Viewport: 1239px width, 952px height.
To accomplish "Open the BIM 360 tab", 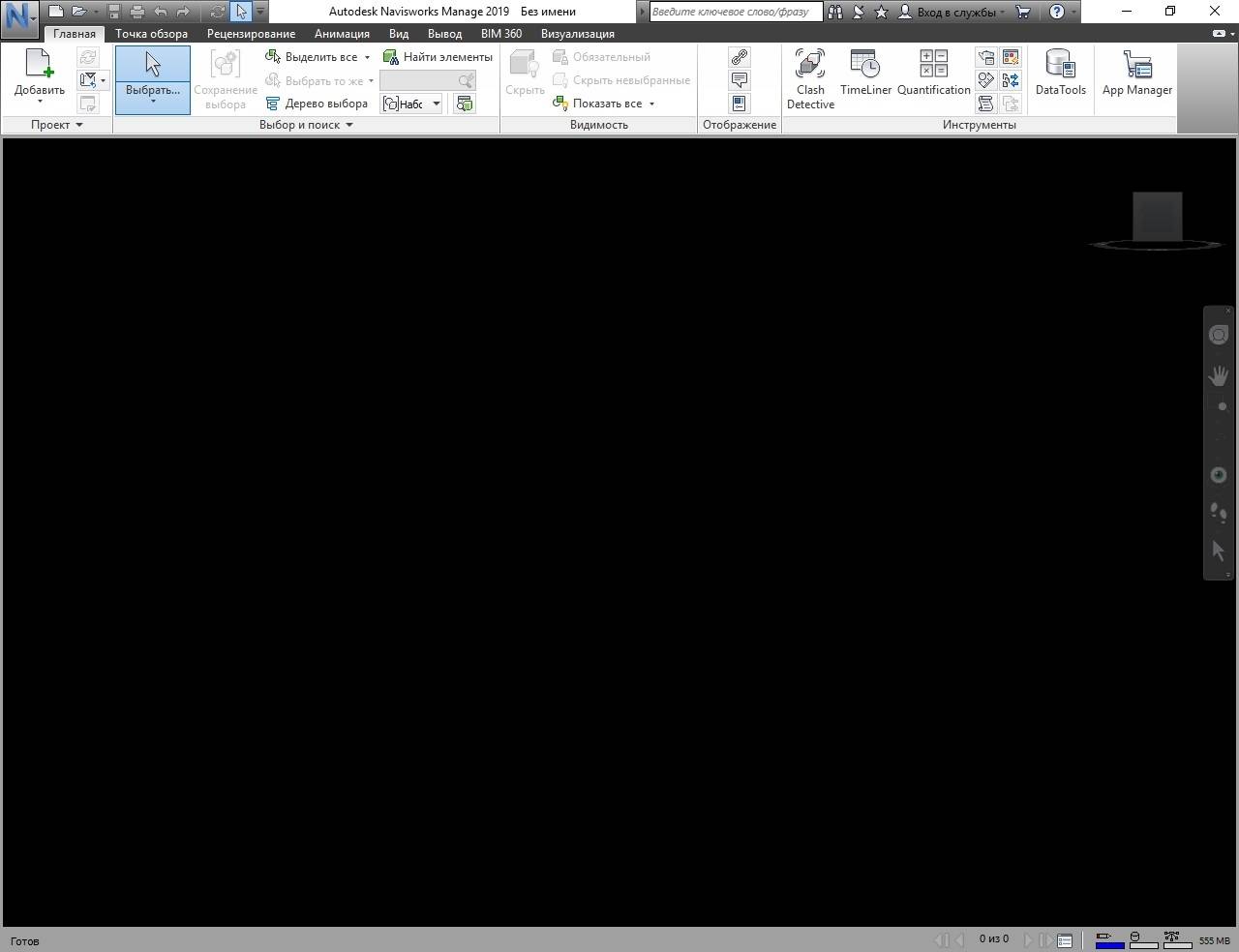I will (x=501, y=33).
